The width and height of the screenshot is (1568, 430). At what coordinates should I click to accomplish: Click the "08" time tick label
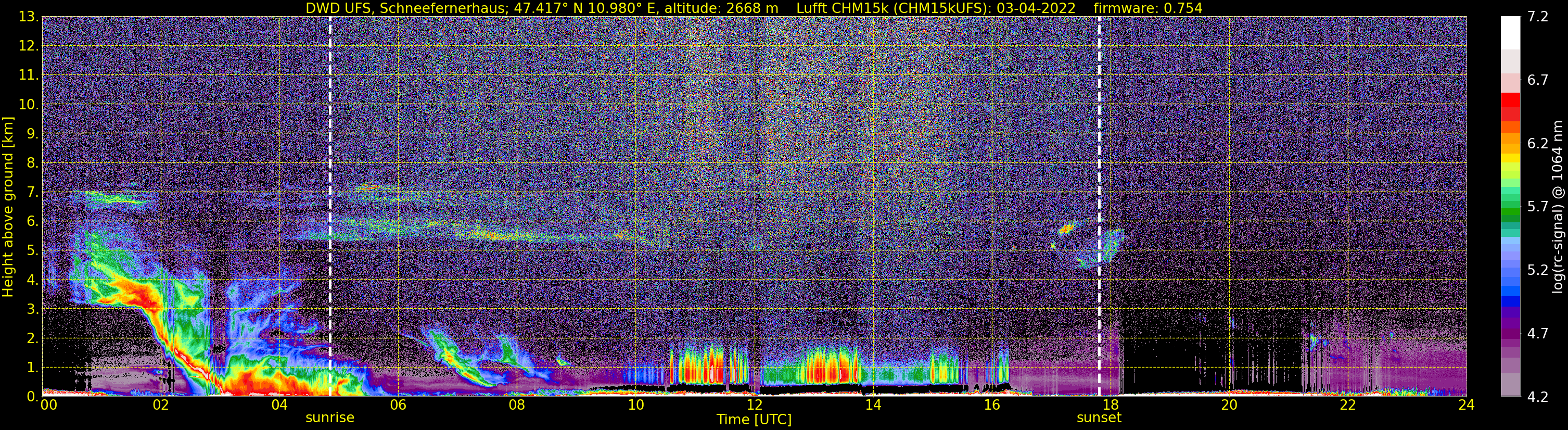click(517, 405)
